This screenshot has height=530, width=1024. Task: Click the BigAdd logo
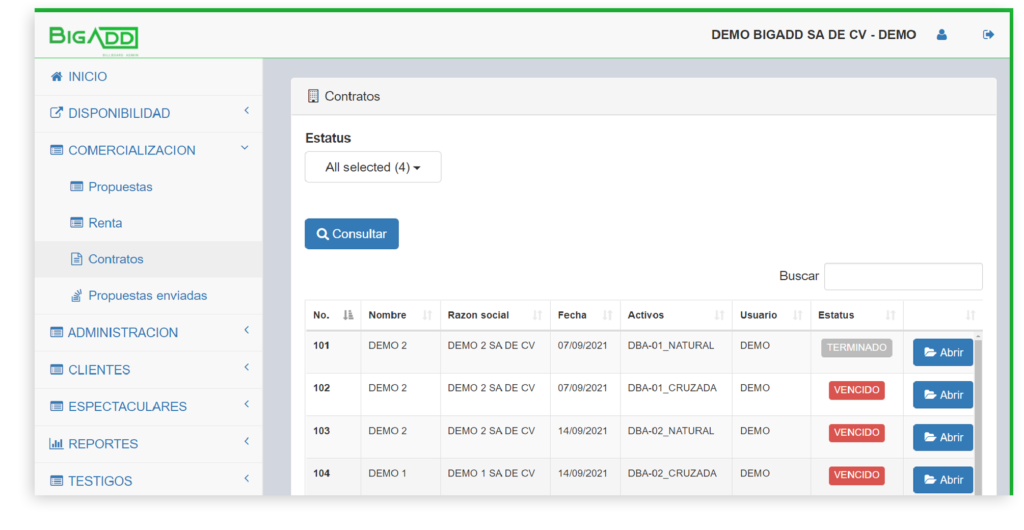point(94,37)
